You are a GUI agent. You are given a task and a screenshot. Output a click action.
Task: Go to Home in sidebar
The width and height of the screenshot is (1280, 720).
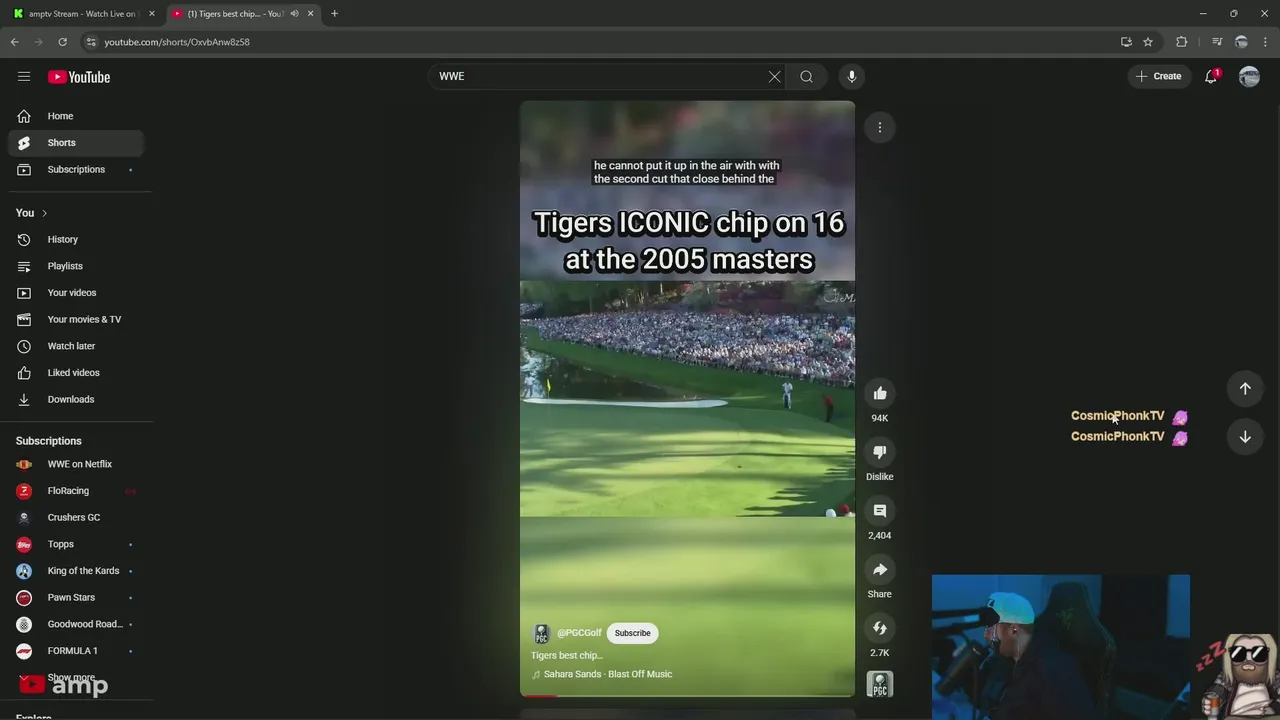(x=76, y=116)
